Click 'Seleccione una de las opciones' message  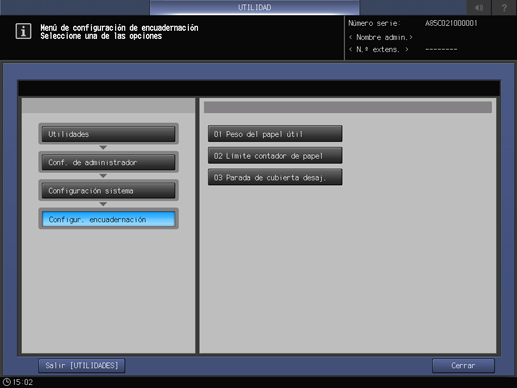[101, 36]
